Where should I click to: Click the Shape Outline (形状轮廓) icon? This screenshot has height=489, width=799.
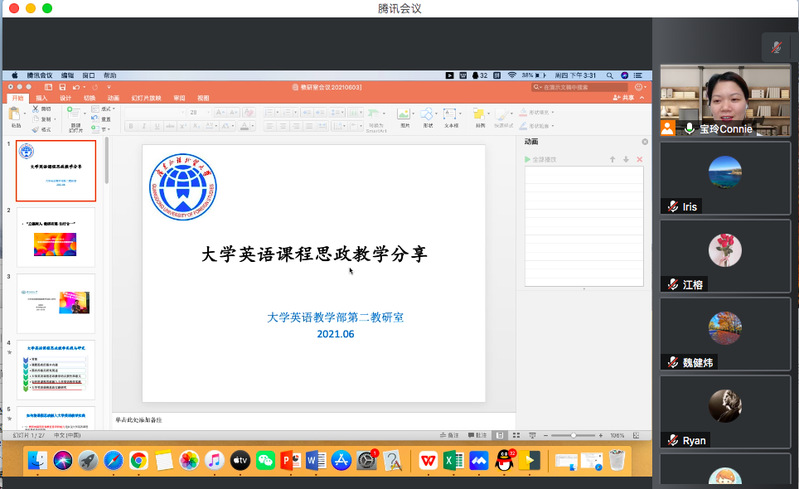click(523, 125)
